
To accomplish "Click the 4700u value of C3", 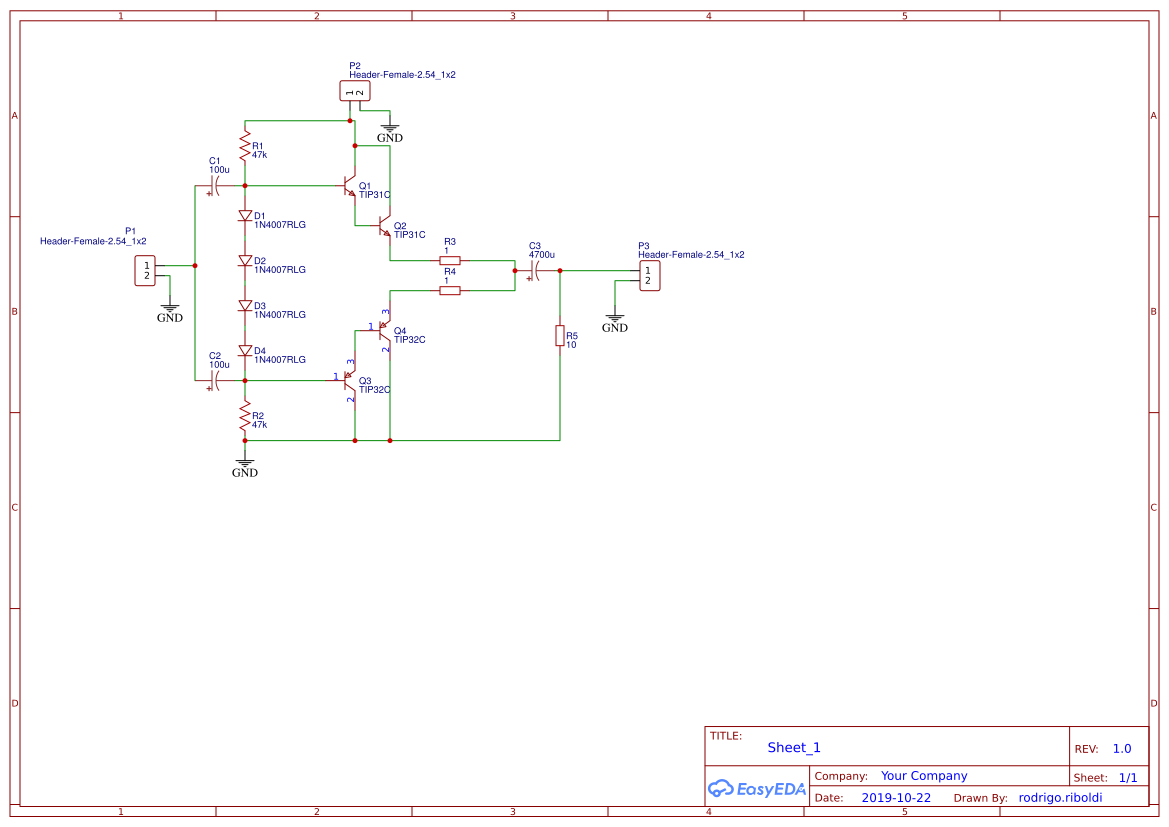I will pos(542,254).
